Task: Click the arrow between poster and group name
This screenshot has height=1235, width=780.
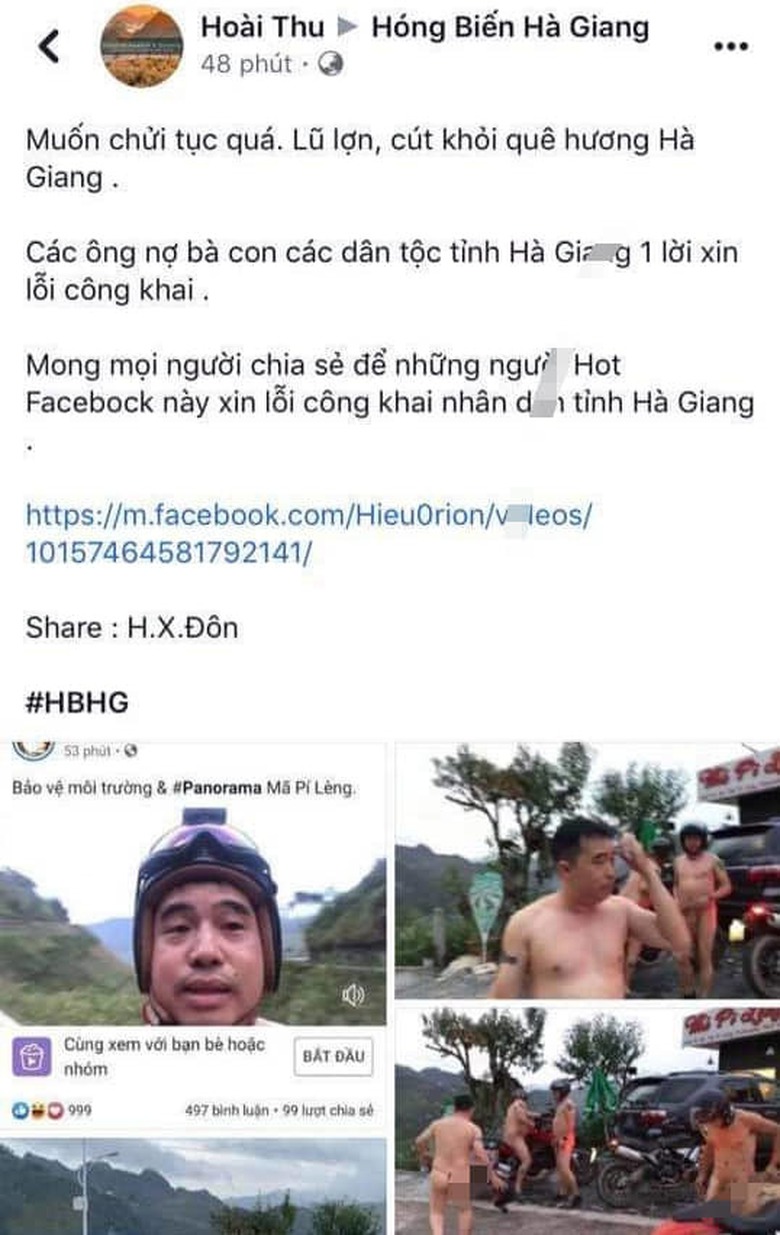Action: (348, 27)
